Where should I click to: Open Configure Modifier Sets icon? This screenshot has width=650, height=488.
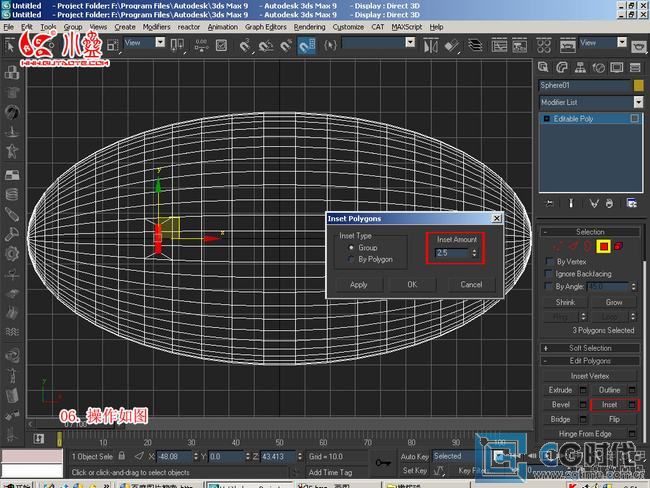tap(632, 204)
